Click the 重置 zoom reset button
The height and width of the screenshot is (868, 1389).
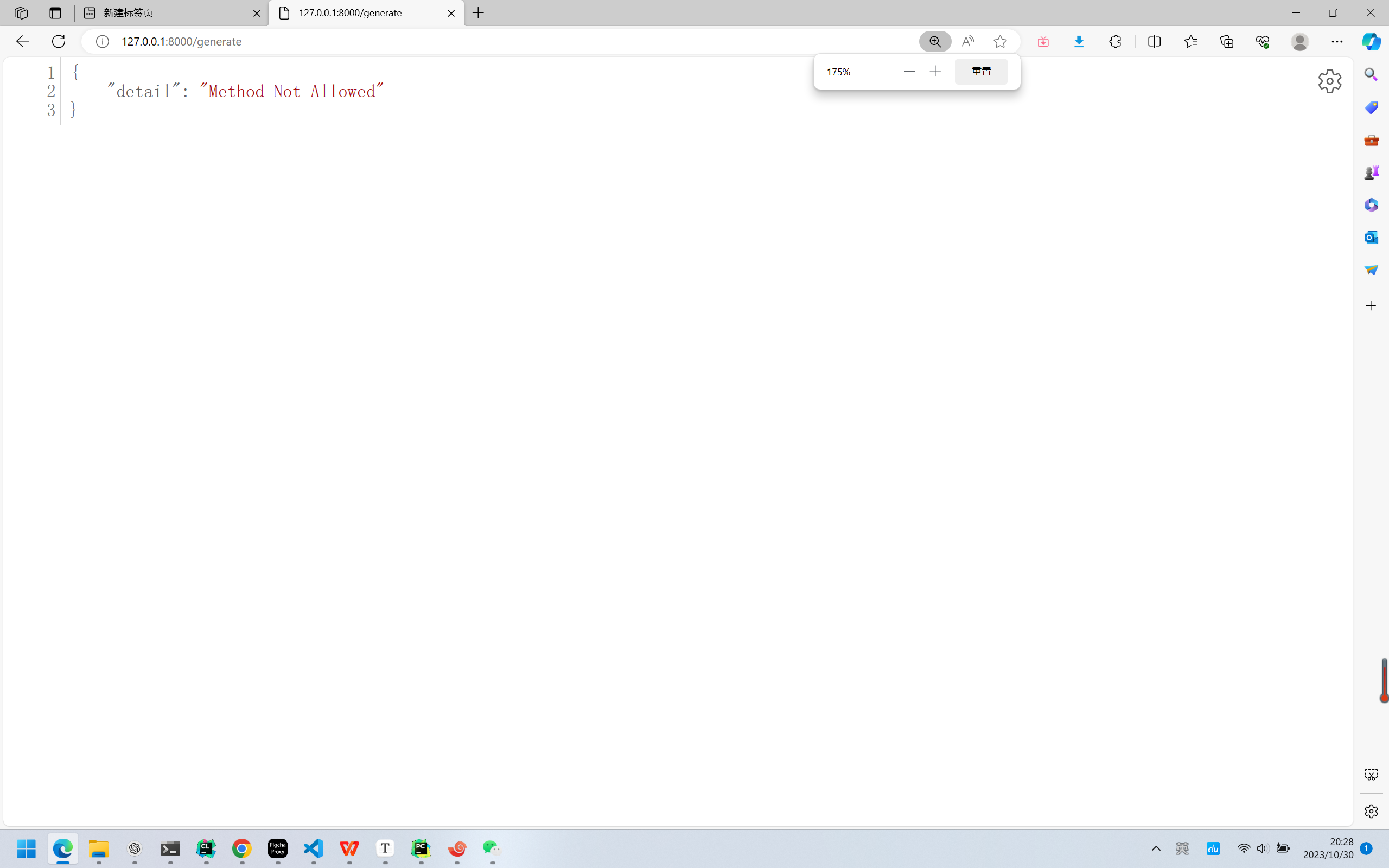point(981,71)
